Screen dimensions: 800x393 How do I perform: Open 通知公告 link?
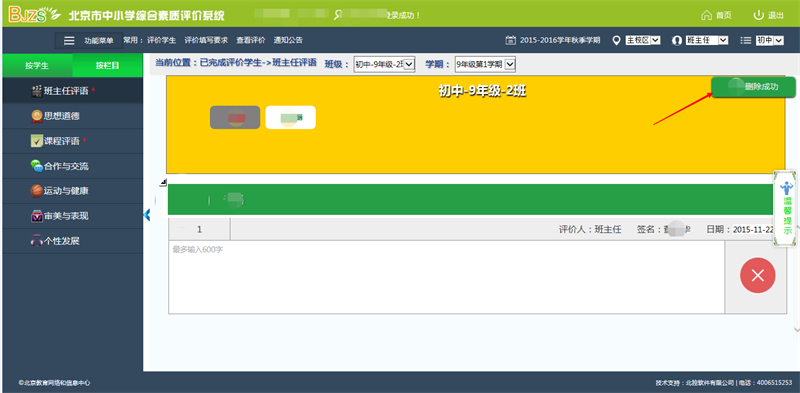point(288,40)
